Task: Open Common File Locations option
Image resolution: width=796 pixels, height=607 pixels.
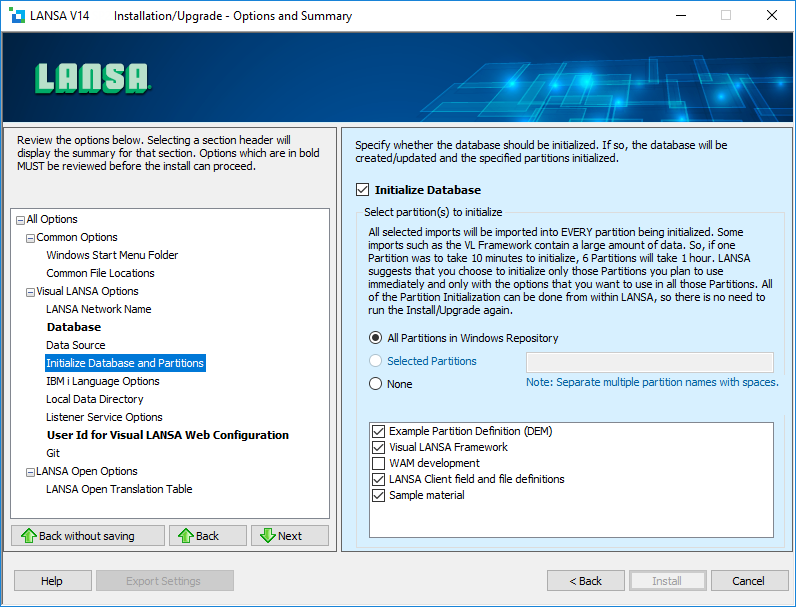Action: (x=101, y=273)
